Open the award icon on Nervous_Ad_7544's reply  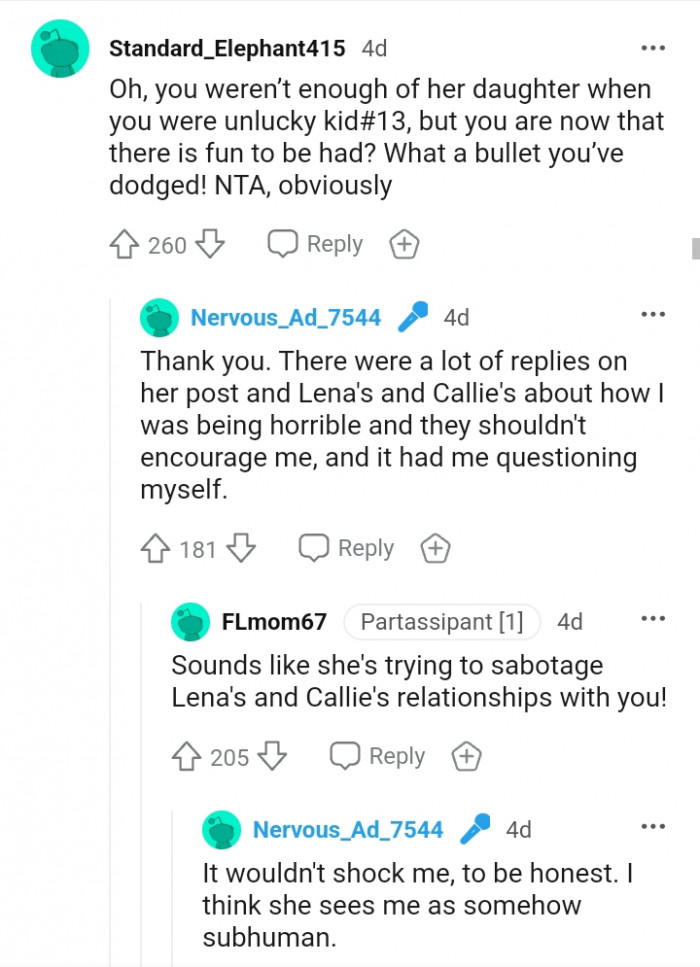[435, 548]
